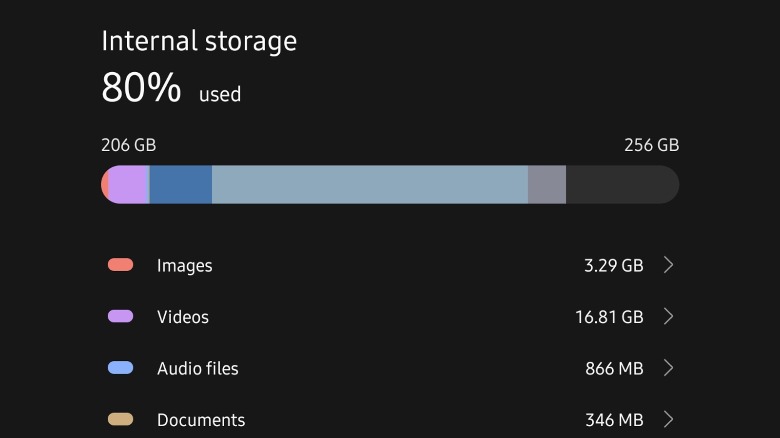Click the large light-blue storage bar segment
The height and width of the screenshot is (438, 780).
(370, 185)
